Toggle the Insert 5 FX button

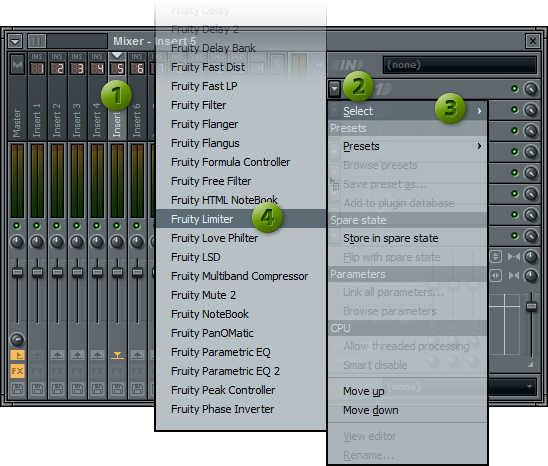(117, 371)
